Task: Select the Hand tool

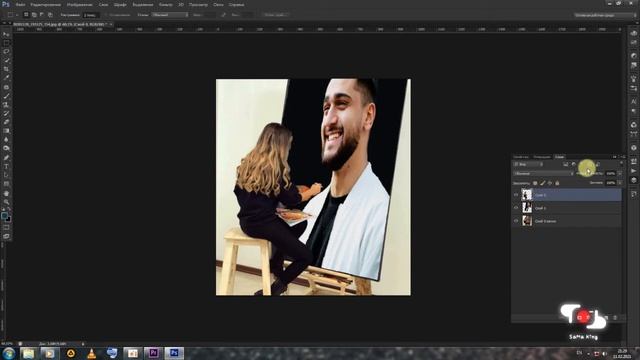Action: tap(6, 193)
